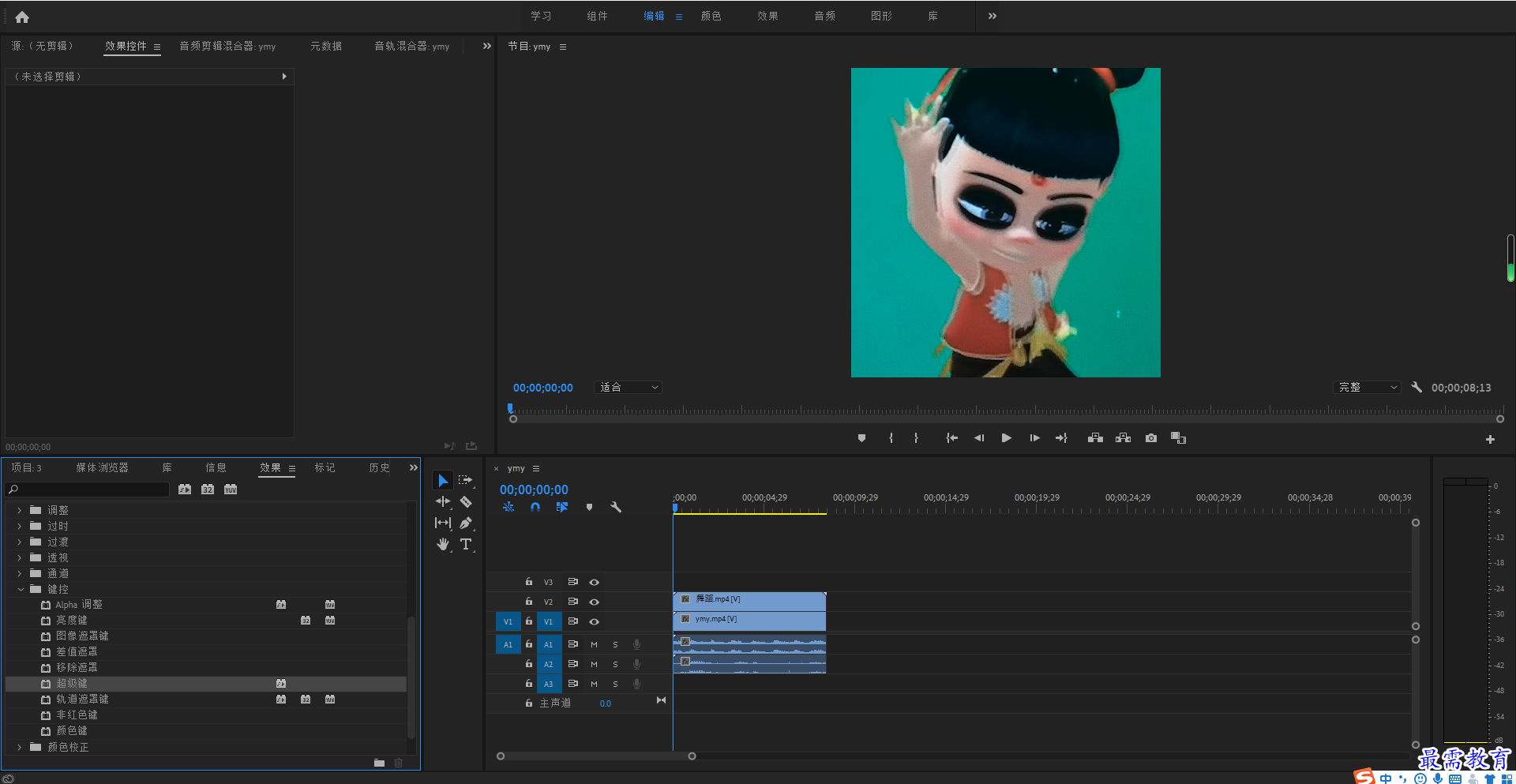Click the timeline zoom scrollbar
This screenshot has height=784, width=1516.
click(x=596, y=756)
